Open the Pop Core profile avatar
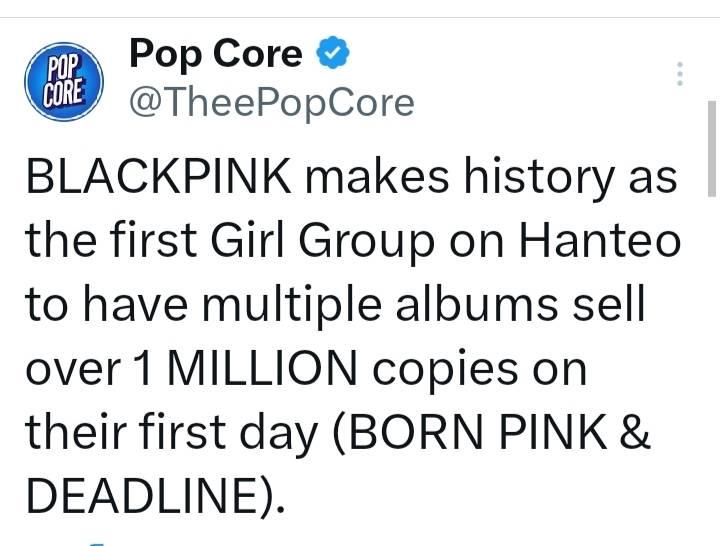Screen dimensions: 720x546 pyautogui.click(x=65, y=82)
